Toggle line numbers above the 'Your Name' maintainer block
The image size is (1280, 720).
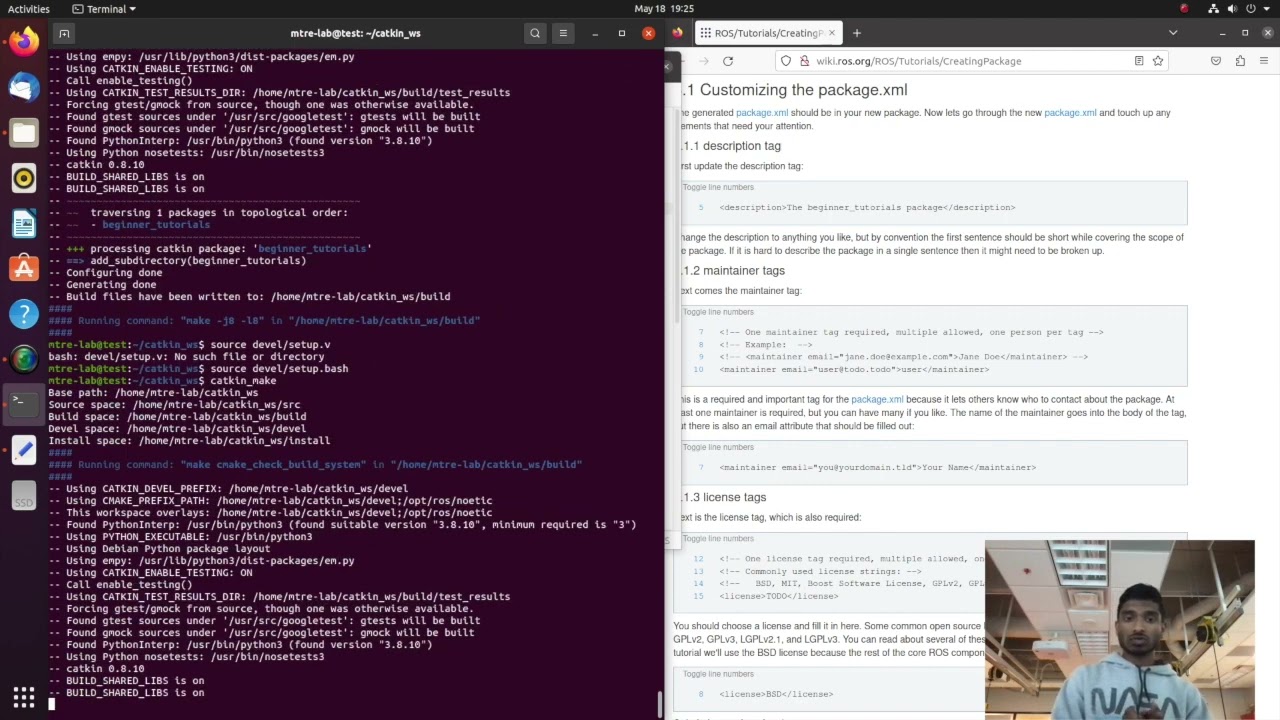pyautogui.click(x=718, y=447)
